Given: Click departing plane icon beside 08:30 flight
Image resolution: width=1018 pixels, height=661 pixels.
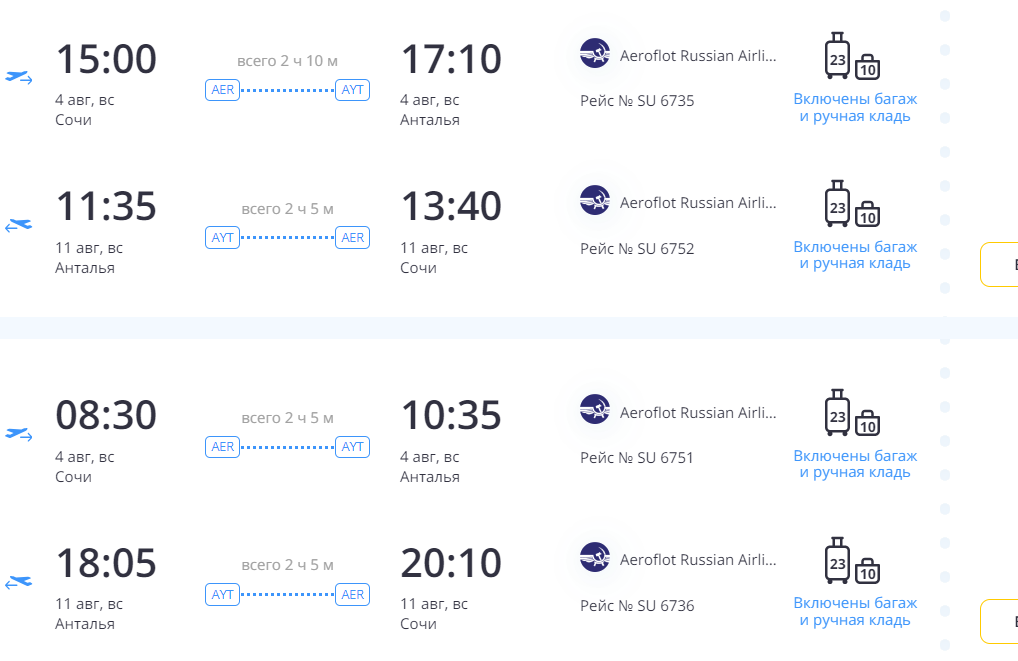Looking at the screenshot, I should tap(19, 434).
